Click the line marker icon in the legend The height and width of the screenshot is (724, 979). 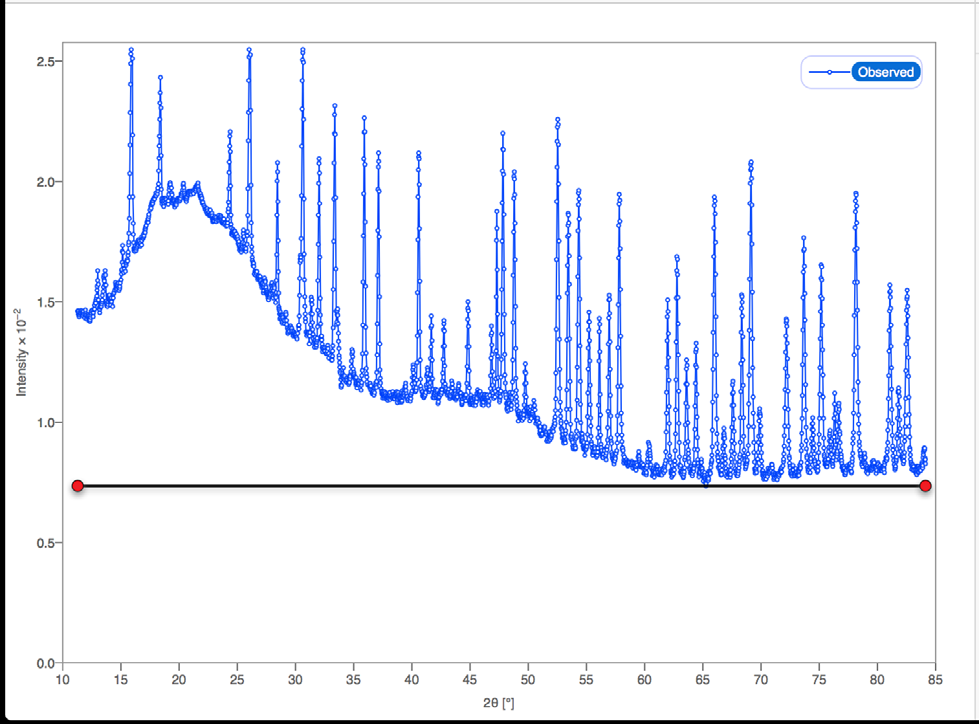click(829, 72)
